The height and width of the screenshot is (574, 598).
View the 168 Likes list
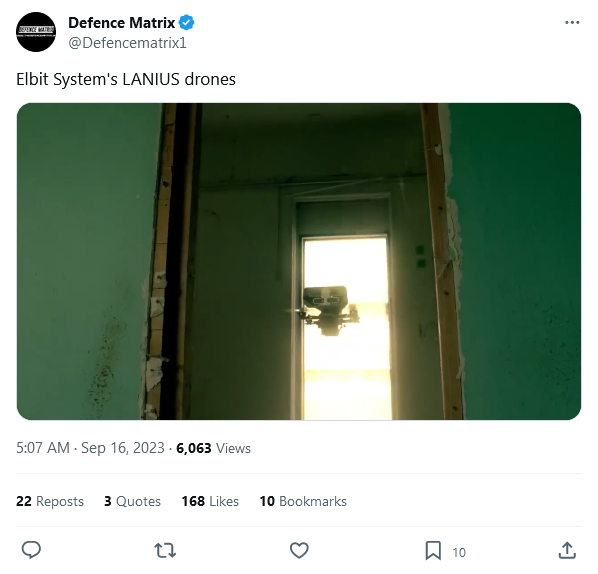pos(210,501)
